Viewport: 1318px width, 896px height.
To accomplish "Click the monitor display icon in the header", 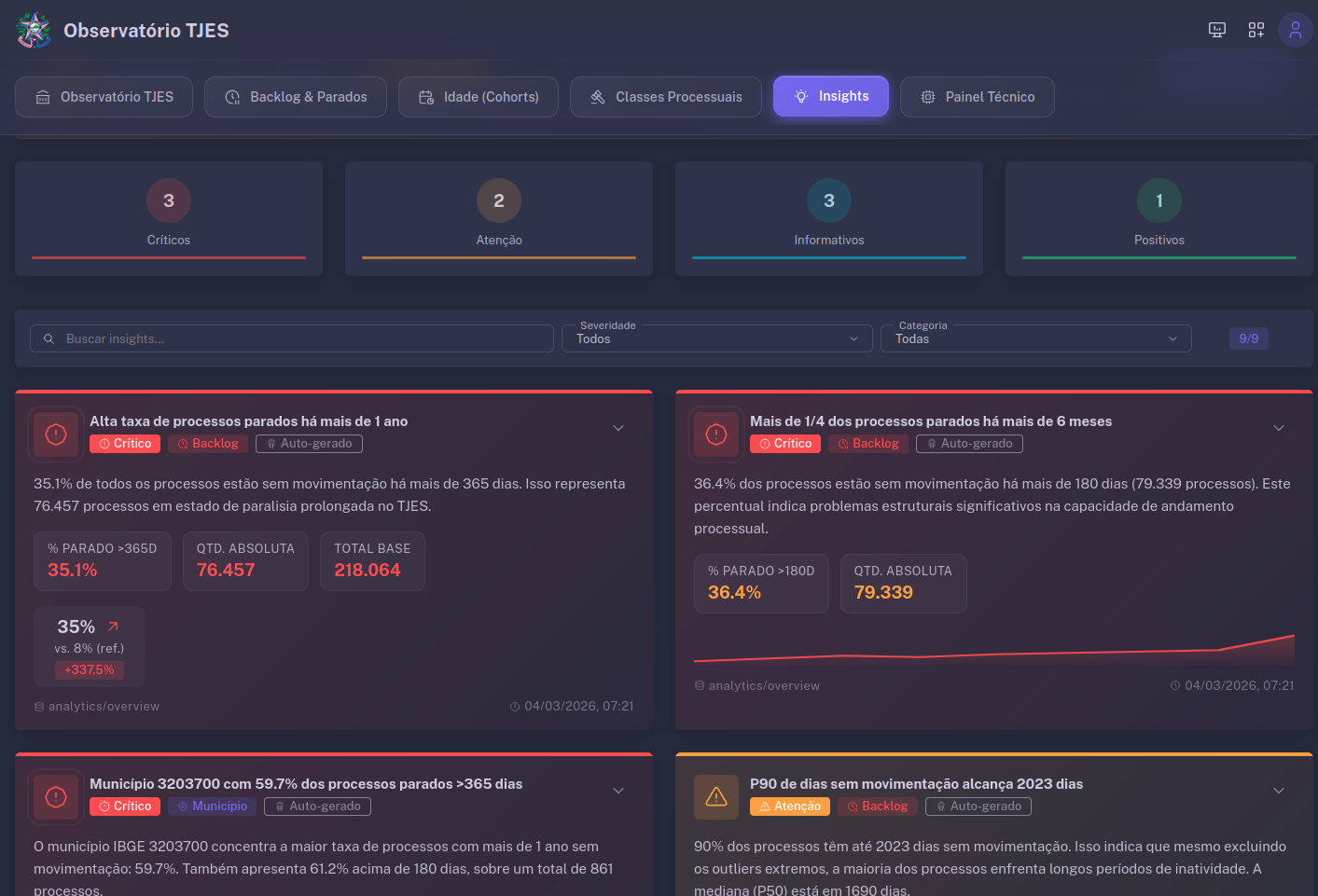I will point(1216,29).
